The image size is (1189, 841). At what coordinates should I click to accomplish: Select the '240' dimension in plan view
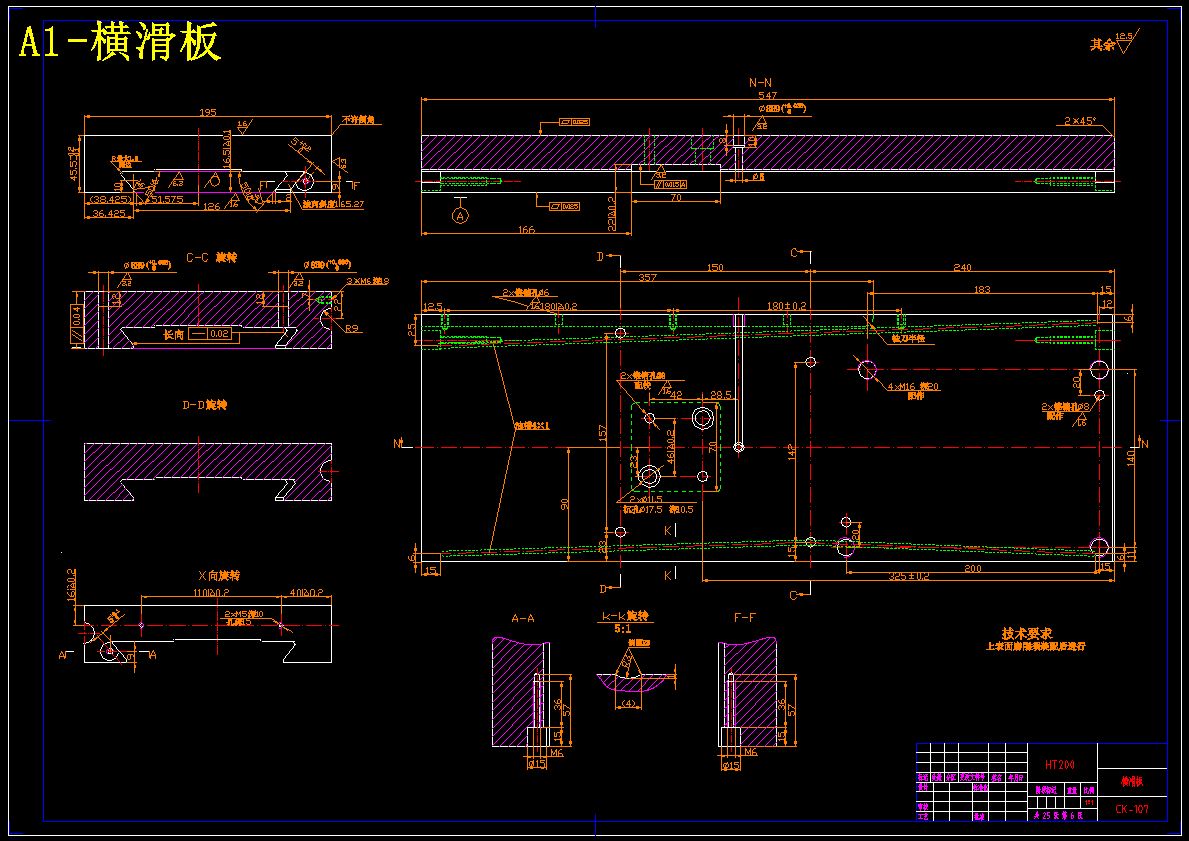pyautogui.click(x=962, y=267)
